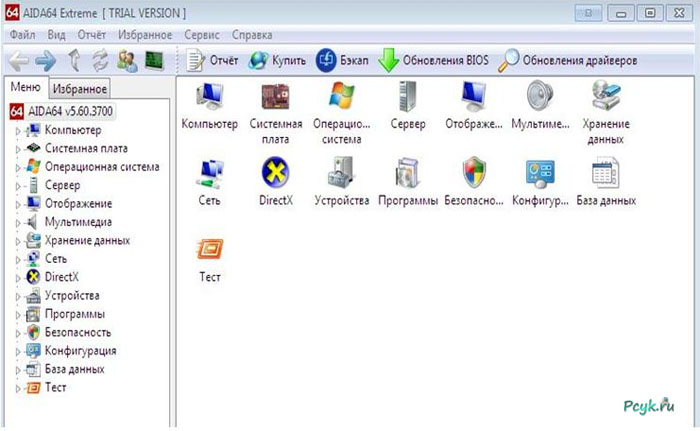Click Обновления драйверов toolbar button
The height and width of the screenshot is (431, 700).
[568, 61]
